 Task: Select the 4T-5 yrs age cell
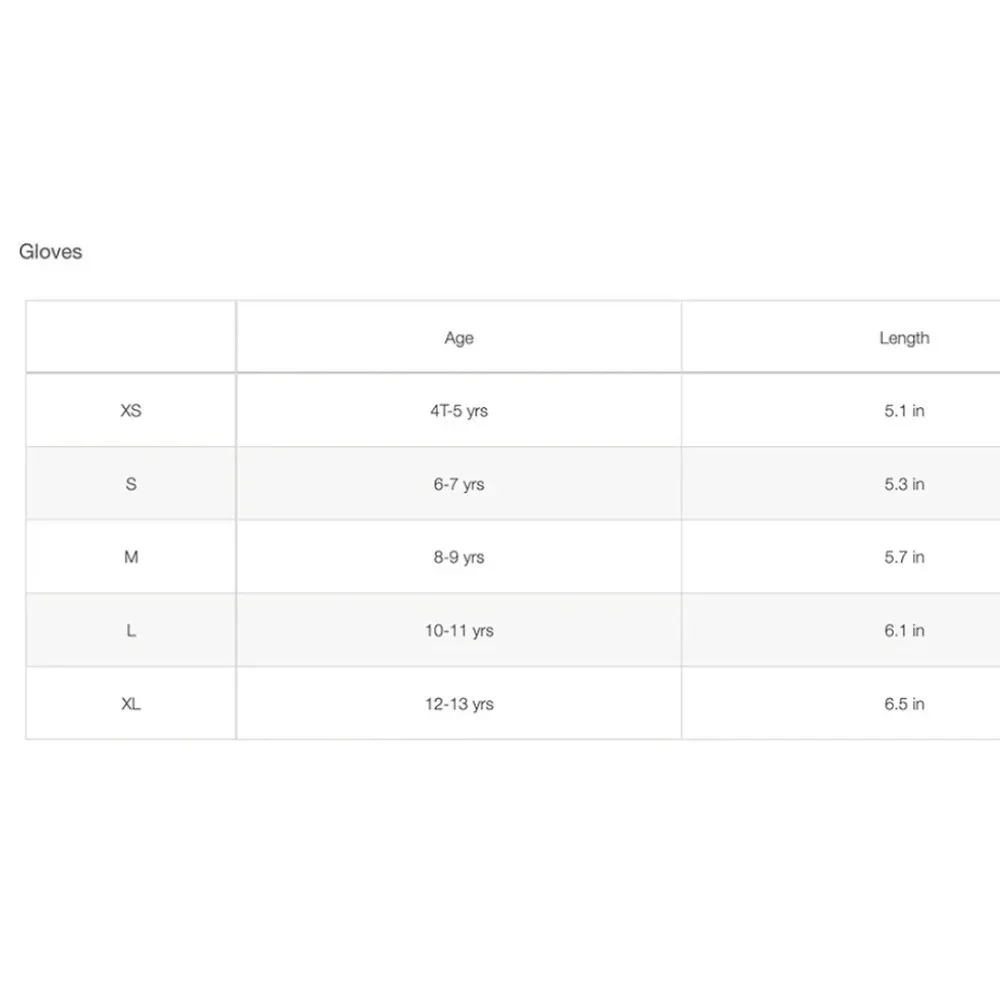click(x=459, y=411)
